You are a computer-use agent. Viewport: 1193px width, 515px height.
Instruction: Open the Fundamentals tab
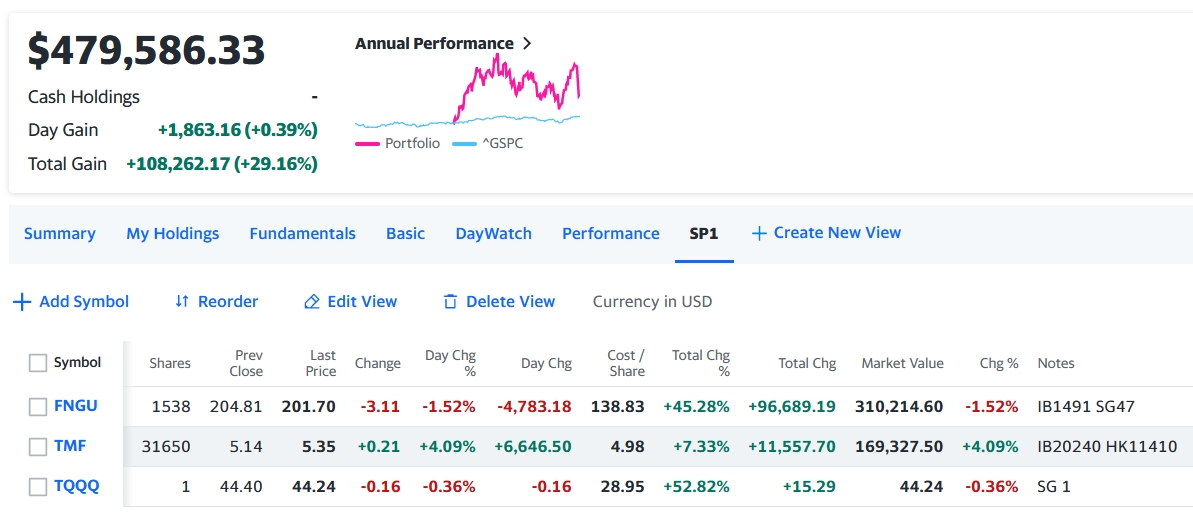(x=302, y=233)
